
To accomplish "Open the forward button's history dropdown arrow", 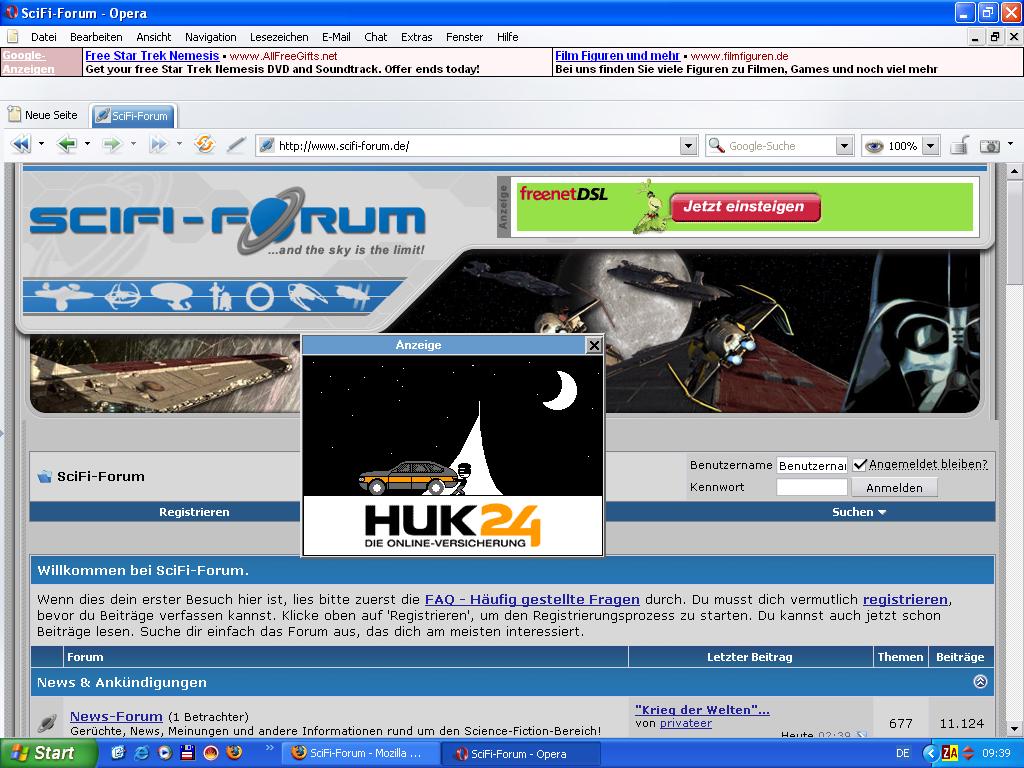I will tap(133, 144).
